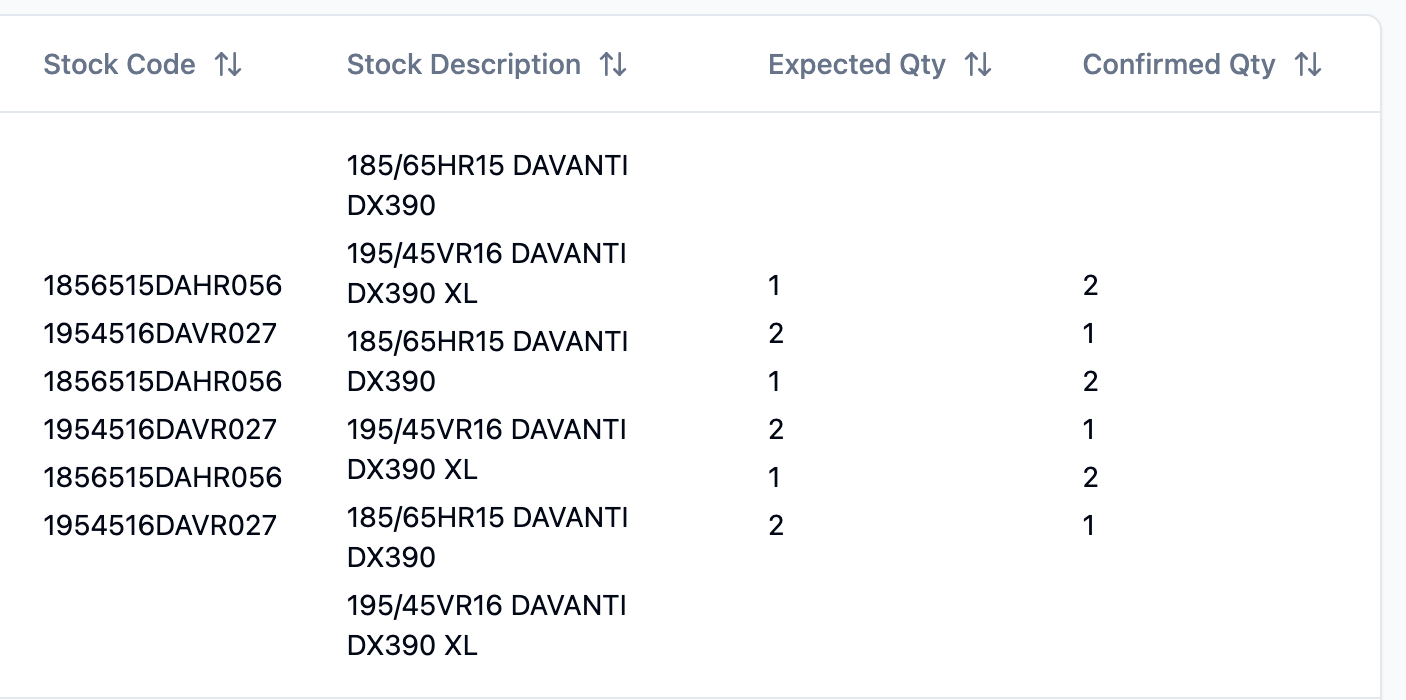Select the first Expected Qty value
The width and height of the screenshot is (1406, 700).
click(774, 286)
